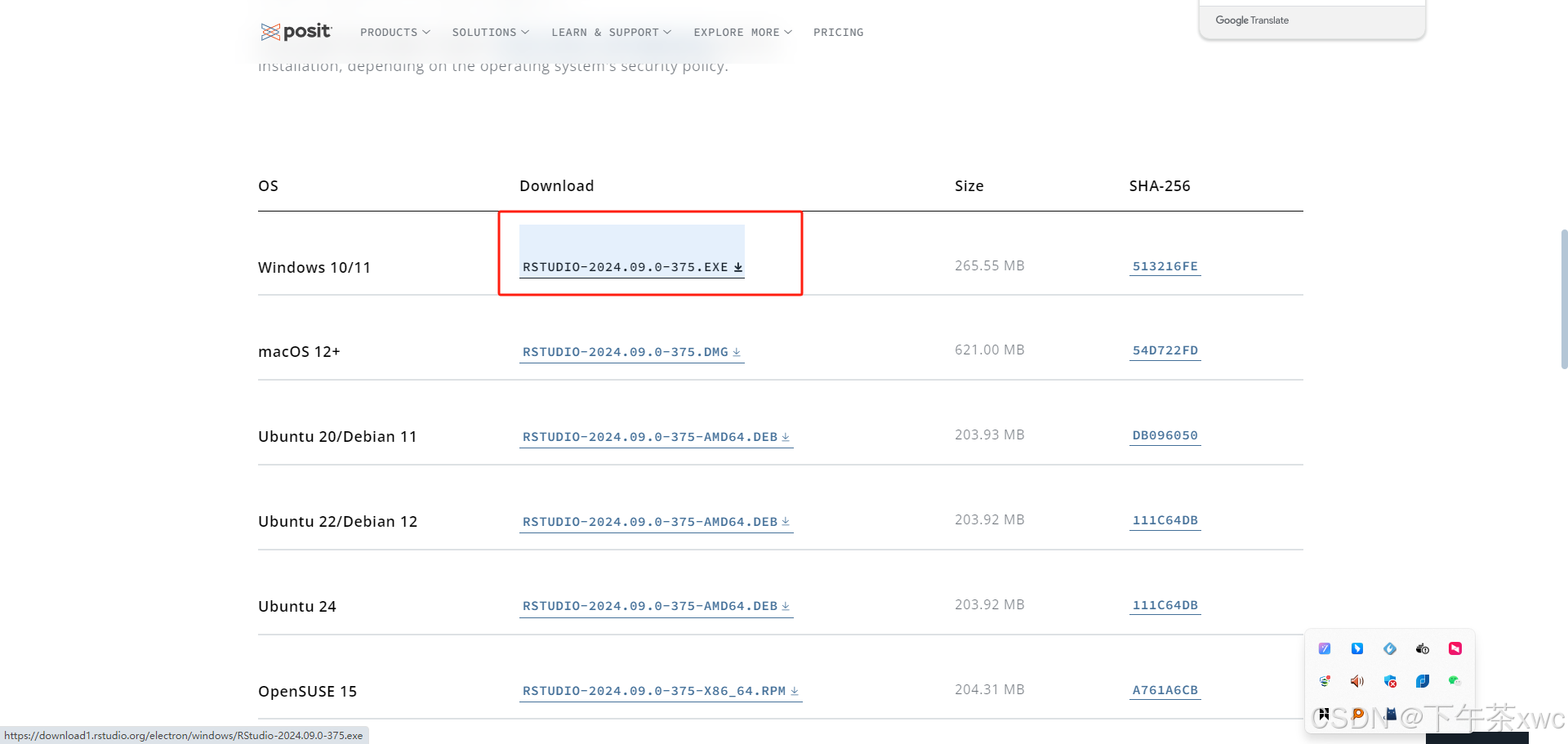Click the pink media icon in the panel
This screenshot has width=1568, height=744.
(1454, 648)
